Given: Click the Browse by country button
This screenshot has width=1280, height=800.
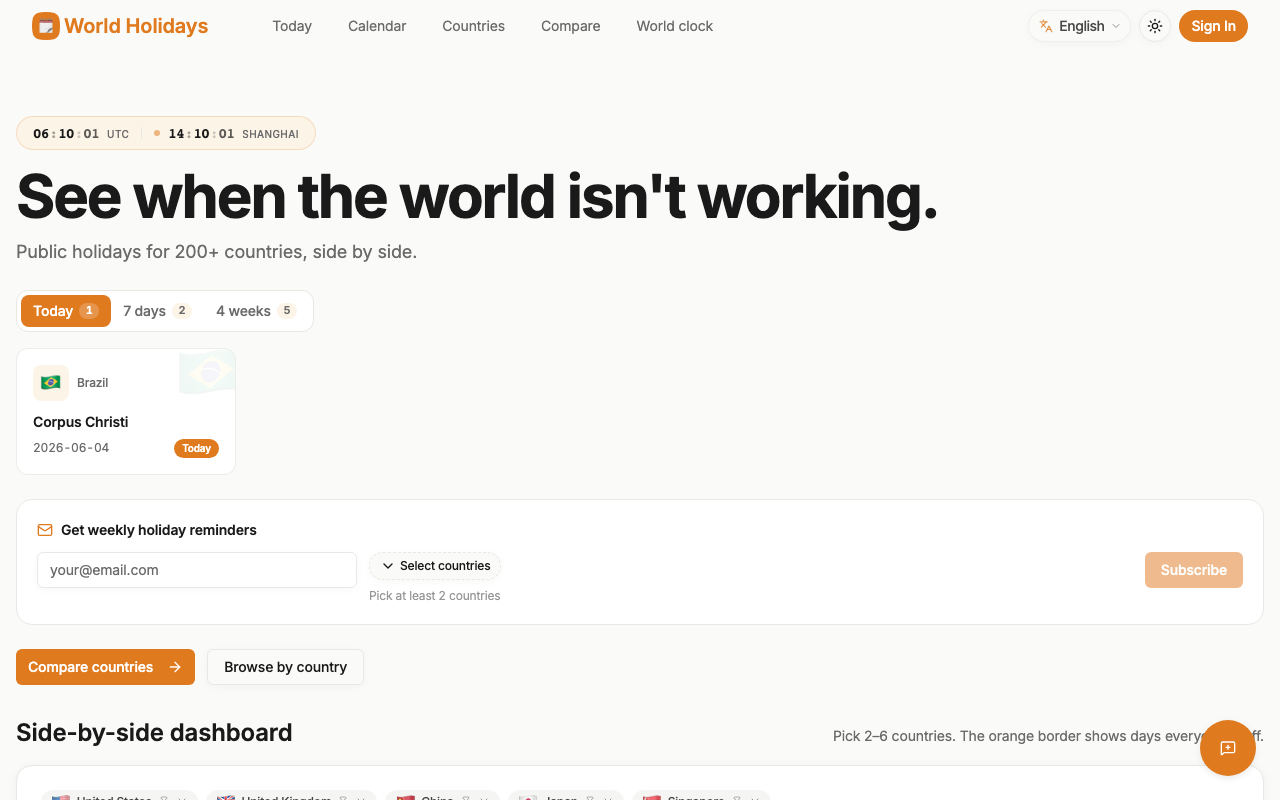Looking at the screenshot, I should click(x=285, y=667).
